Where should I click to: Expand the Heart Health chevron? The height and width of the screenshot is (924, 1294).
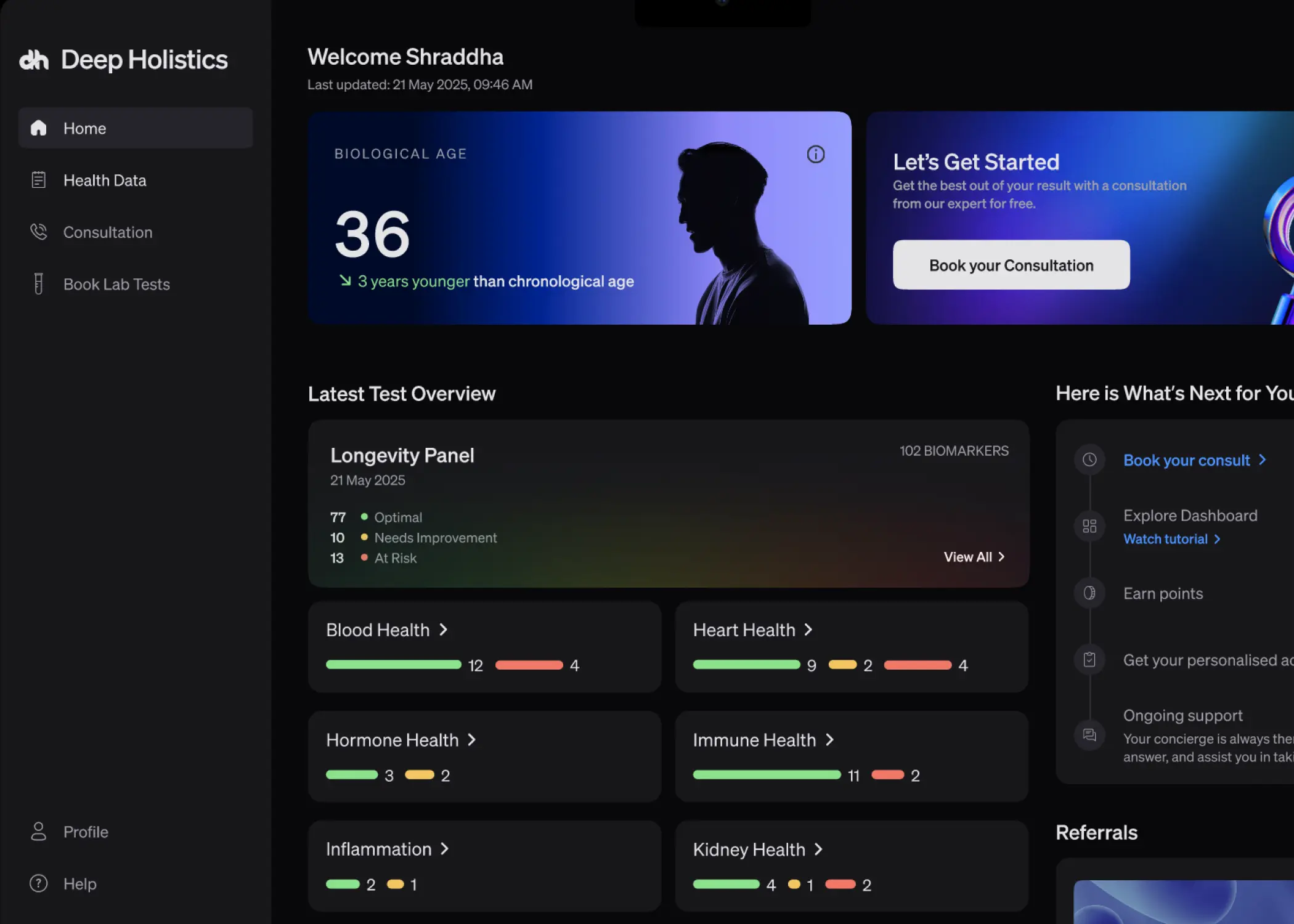(808, 630)
